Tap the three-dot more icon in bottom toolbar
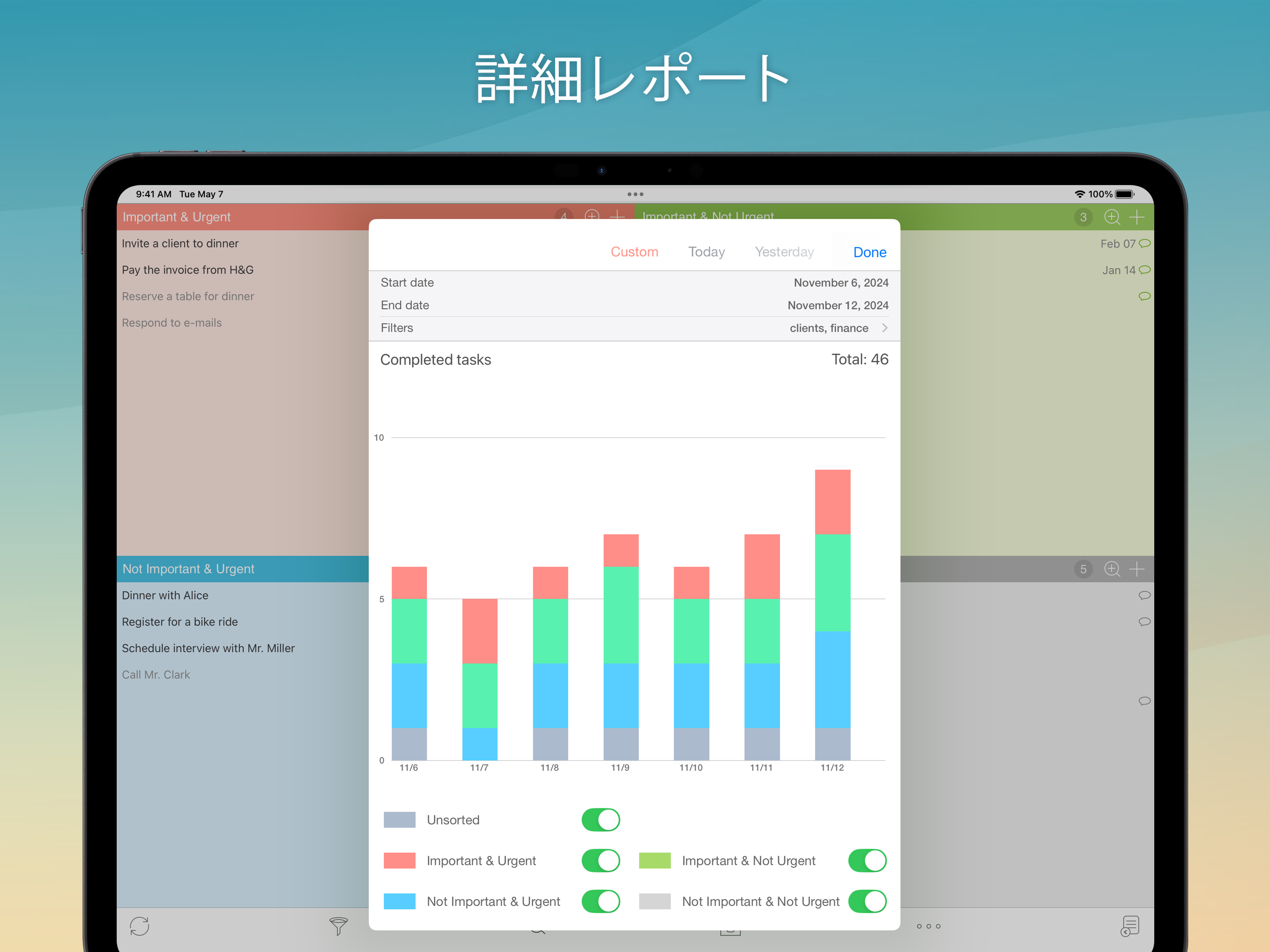Image resolution: width=1270 pixels, height=952 pixels. pos(928,926)
